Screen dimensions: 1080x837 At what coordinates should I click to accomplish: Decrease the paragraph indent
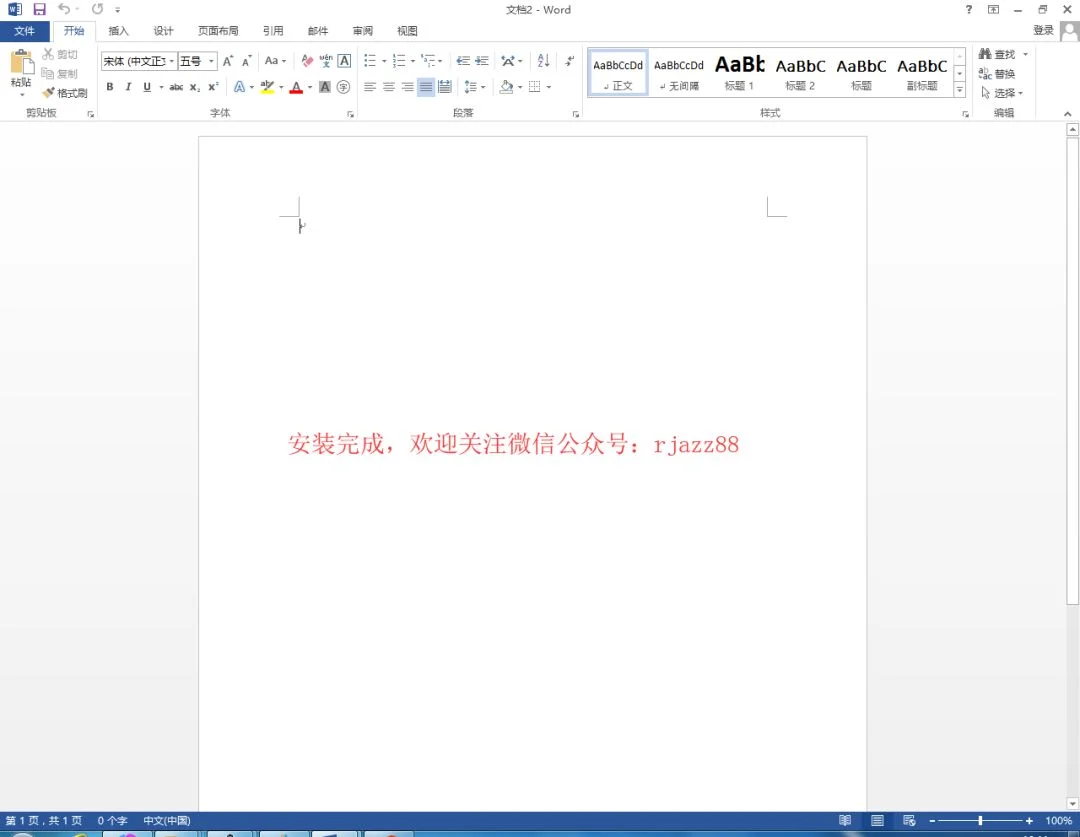coord(463,61)
